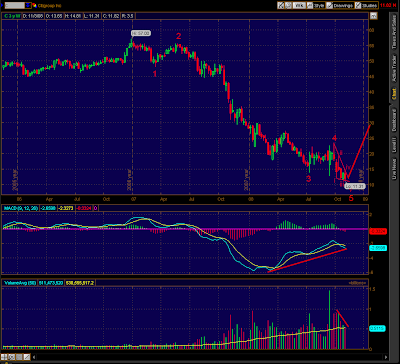
Task: Click the VolumeAvg (50) study label
Action: (20, 283)
